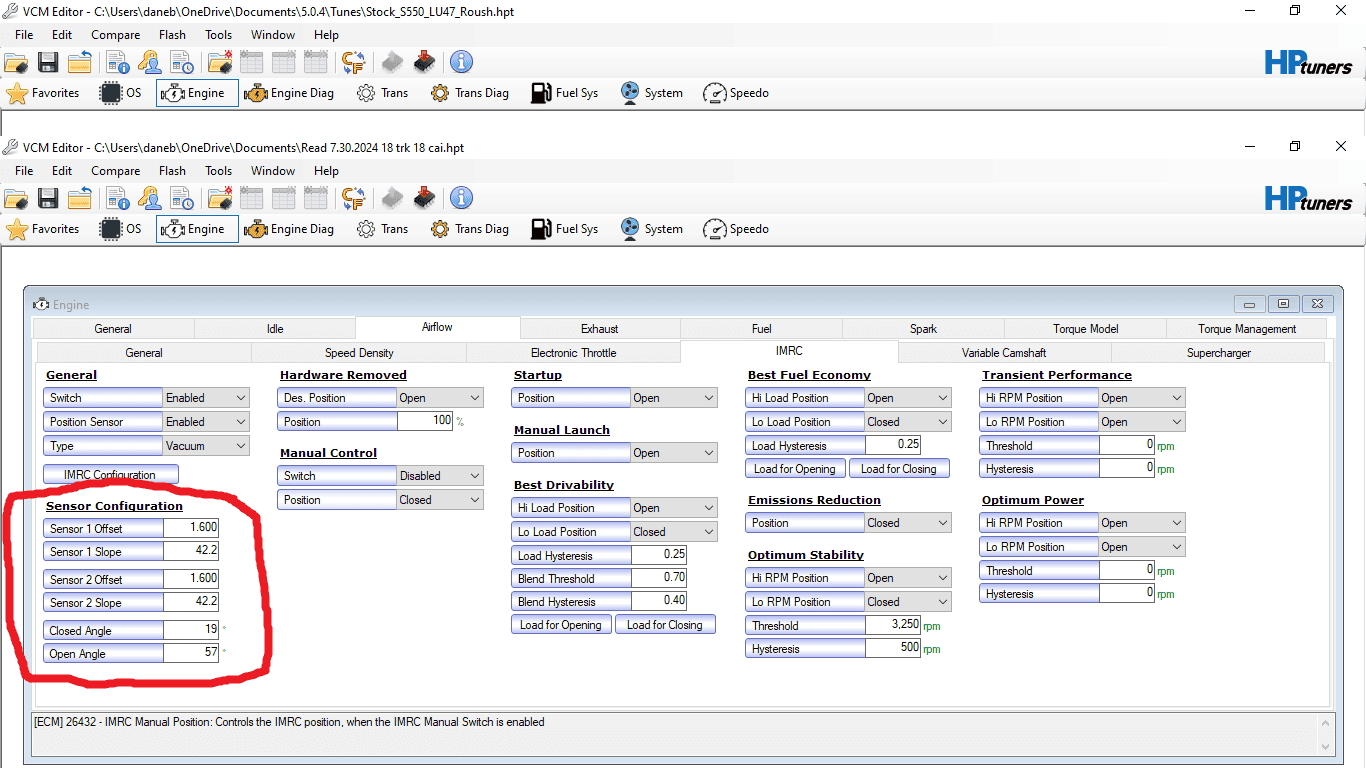Click the key and user icon in the front window
The image size is (1366, 768).
(150, 198)
